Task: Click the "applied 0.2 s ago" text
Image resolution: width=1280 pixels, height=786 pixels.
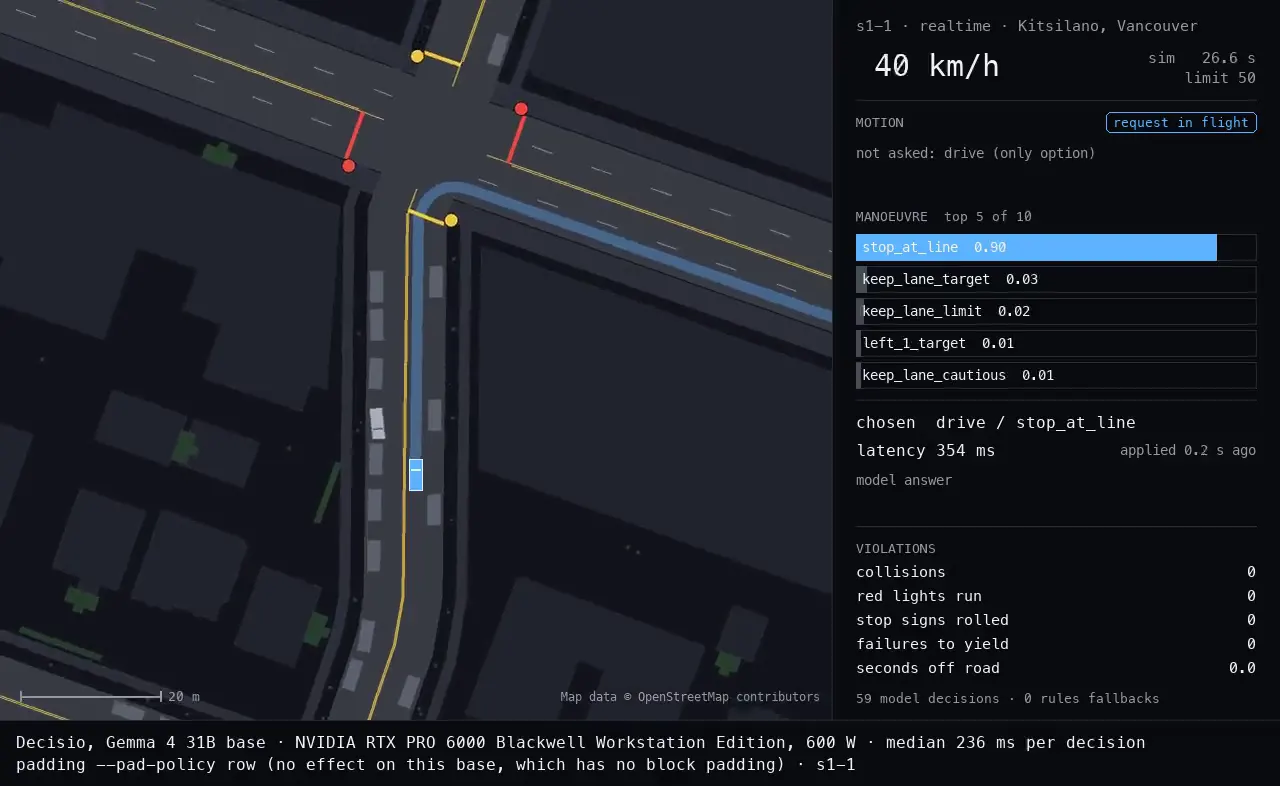Action: [x=1188, y=450]
